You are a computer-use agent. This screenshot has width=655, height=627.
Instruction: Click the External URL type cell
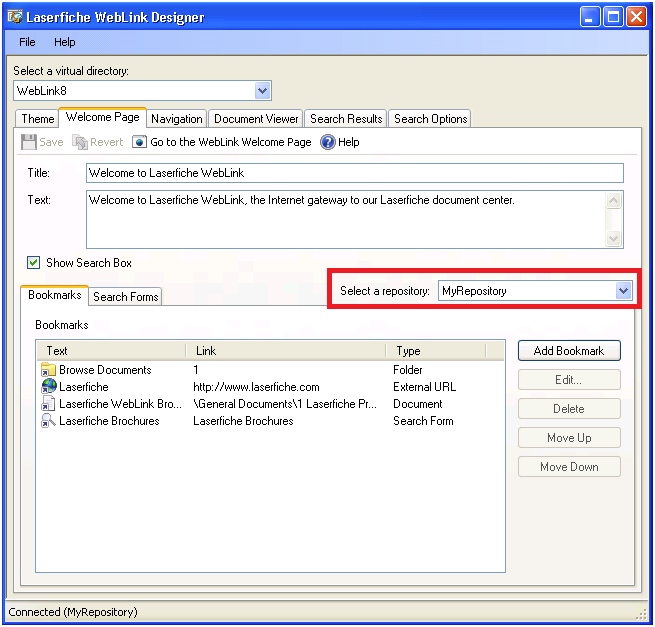pyautogui.click(x=424, y=387)
